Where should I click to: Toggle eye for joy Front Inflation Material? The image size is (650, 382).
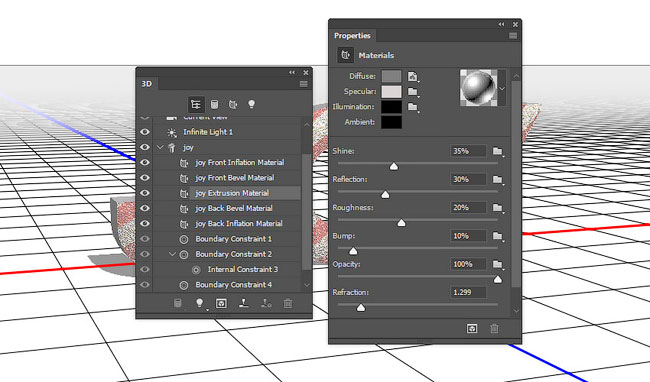click(144, 162)
